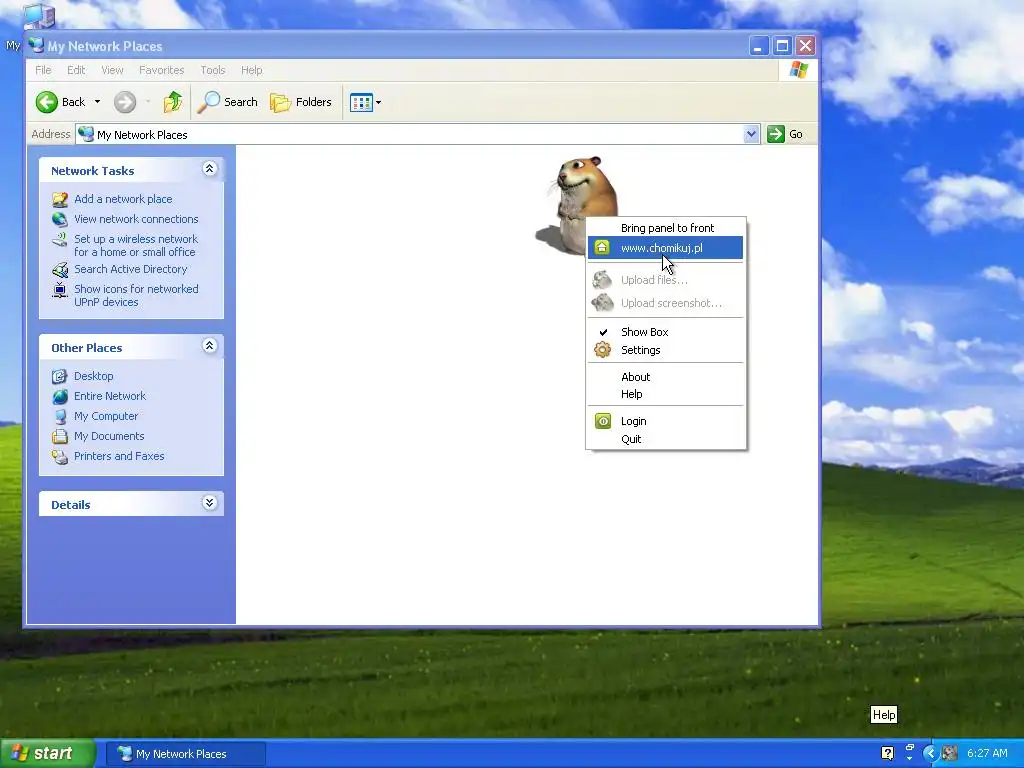Click the hamster tray icon near clock
Viewport: 1024px width, 768px height.
(x=950, y=753)
